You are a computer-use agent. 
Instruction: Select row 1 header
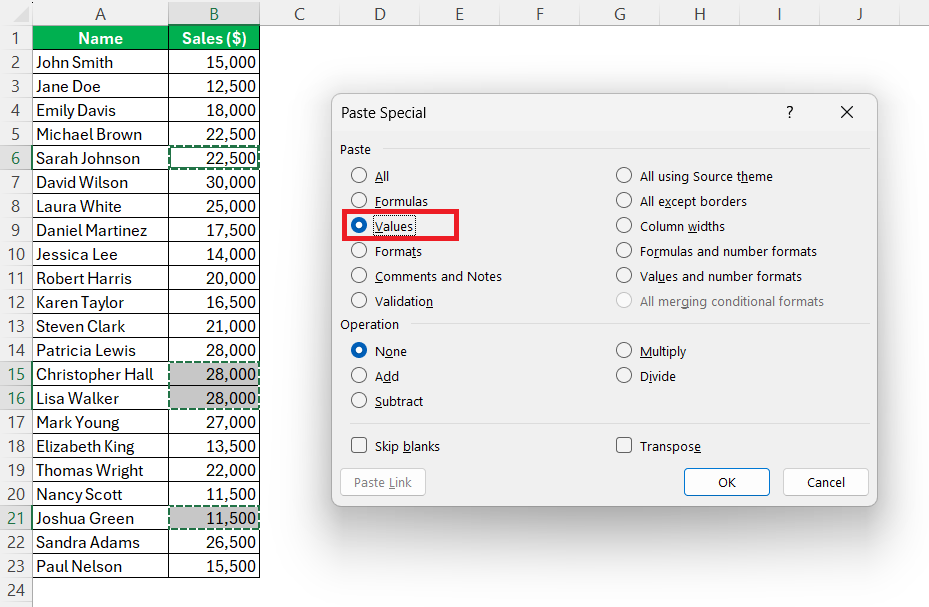(x=16, y=38)
